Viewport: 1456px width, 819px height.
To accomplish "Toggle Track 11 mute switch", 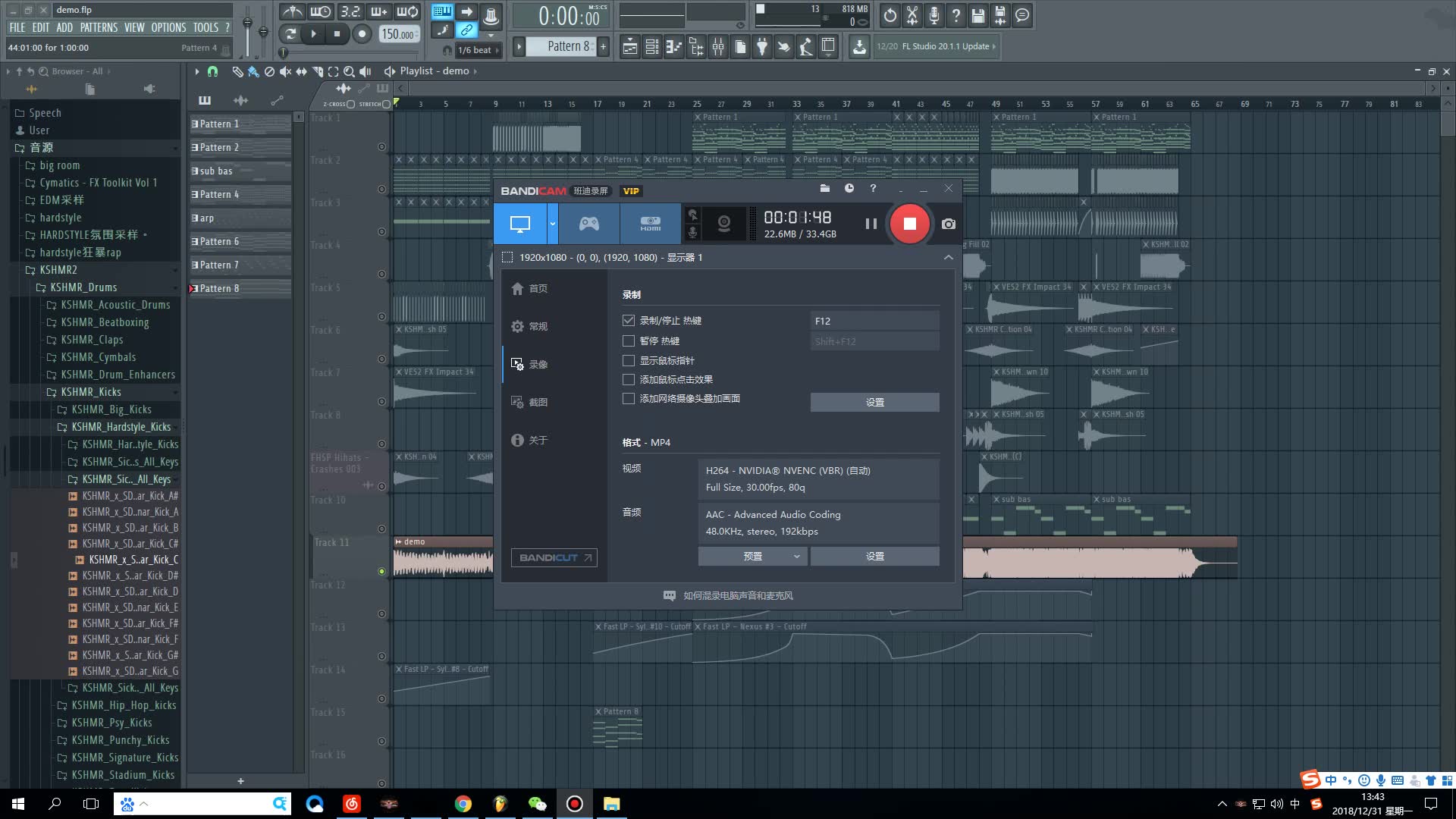I will click(381, 571).
